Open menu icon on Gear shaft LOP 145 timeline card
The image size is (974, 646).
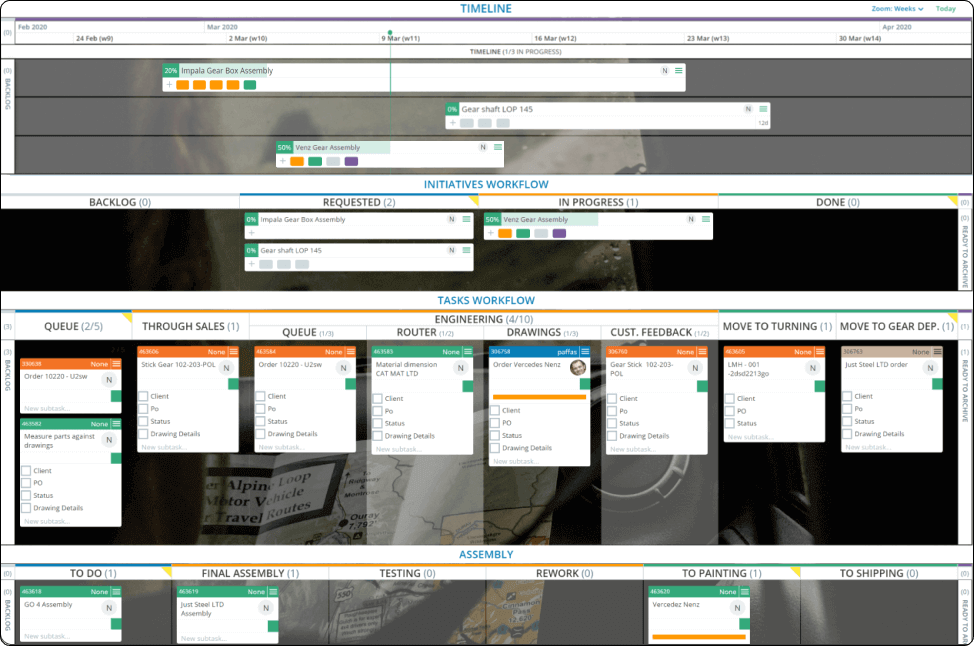tap(763, 109)
